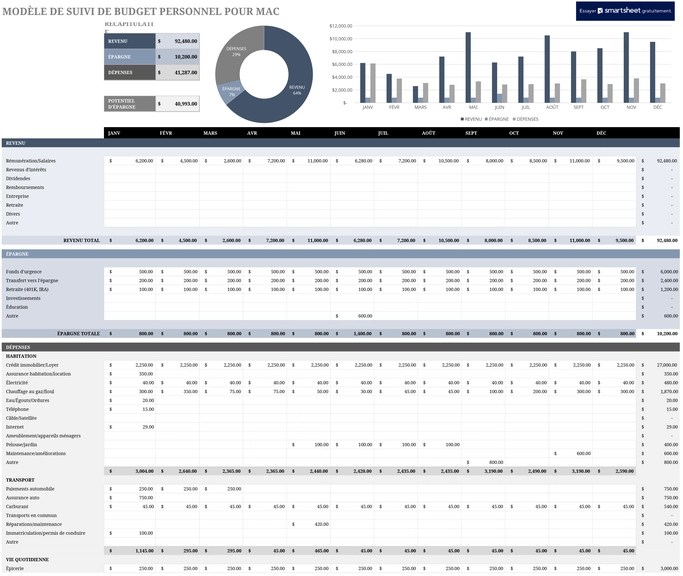Select the Paiements automobile row label
Viewport: 683px width, 576px height.
pos(30,489)
